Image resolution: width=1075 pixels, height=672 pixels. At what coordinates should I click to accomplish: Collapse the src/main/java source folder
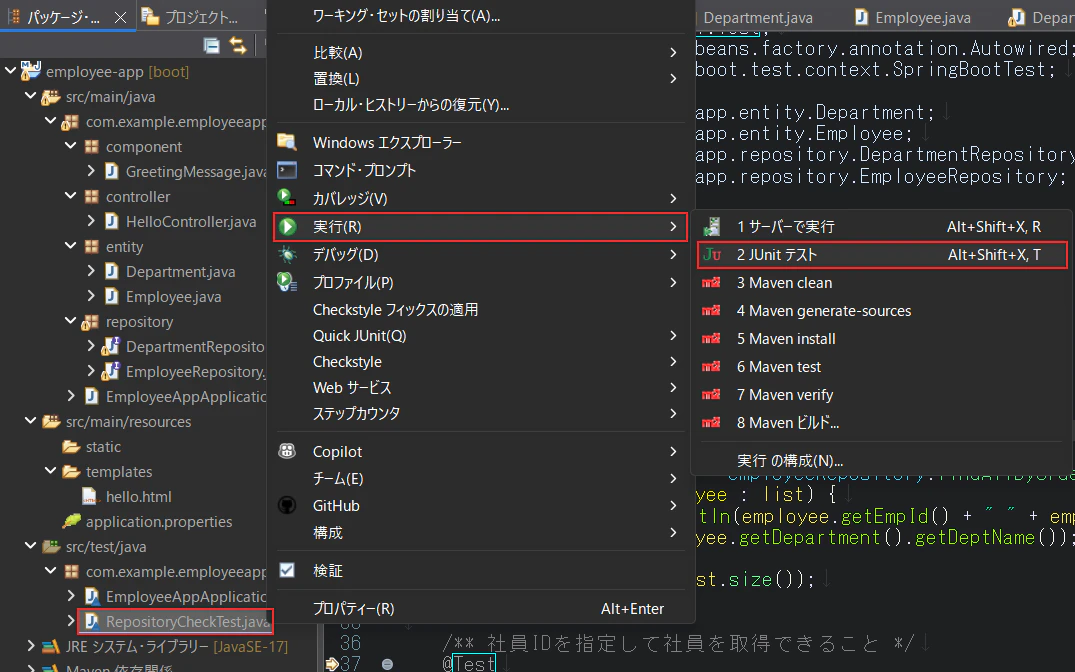[x=30, y=96]
